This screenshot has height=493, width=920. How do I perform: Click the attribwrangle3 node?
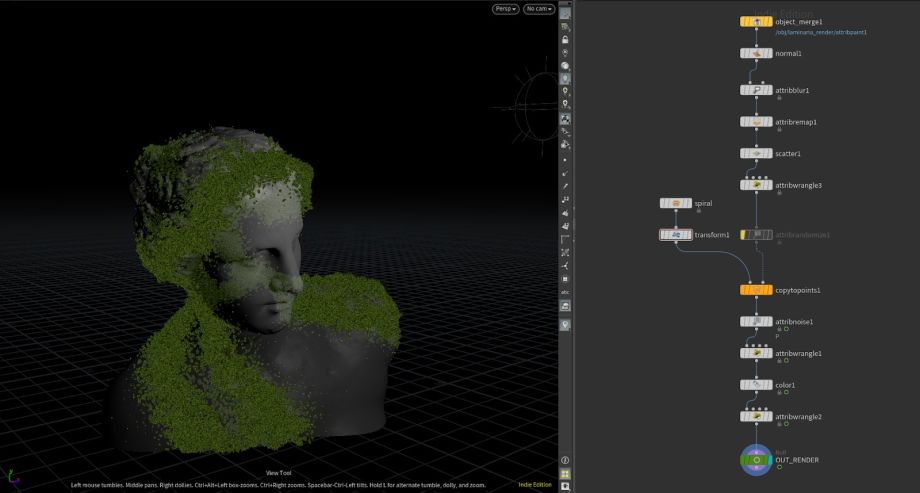[756, 185]
